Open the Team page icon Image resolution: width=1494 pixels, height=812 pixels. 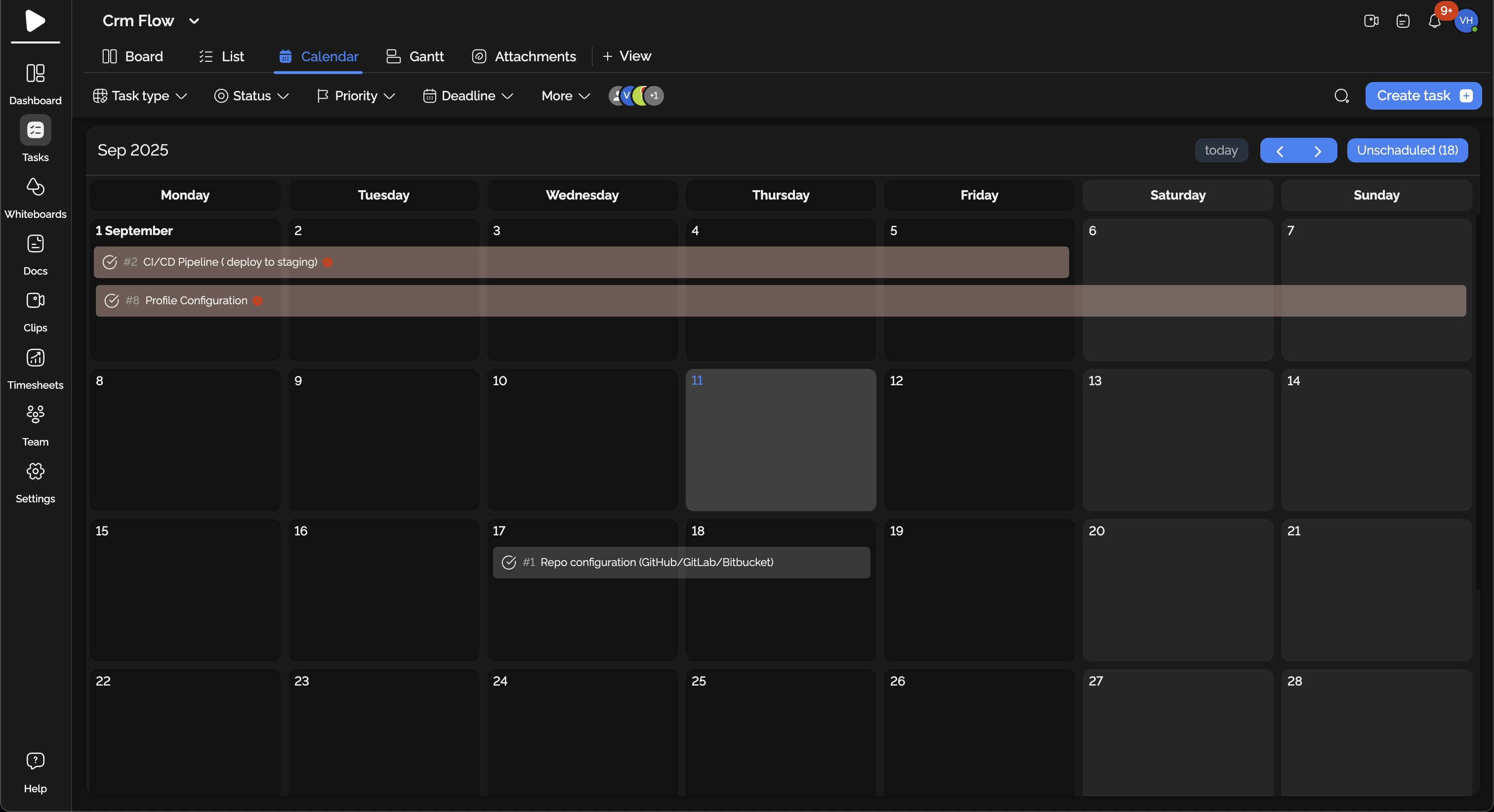click(36, 414)
